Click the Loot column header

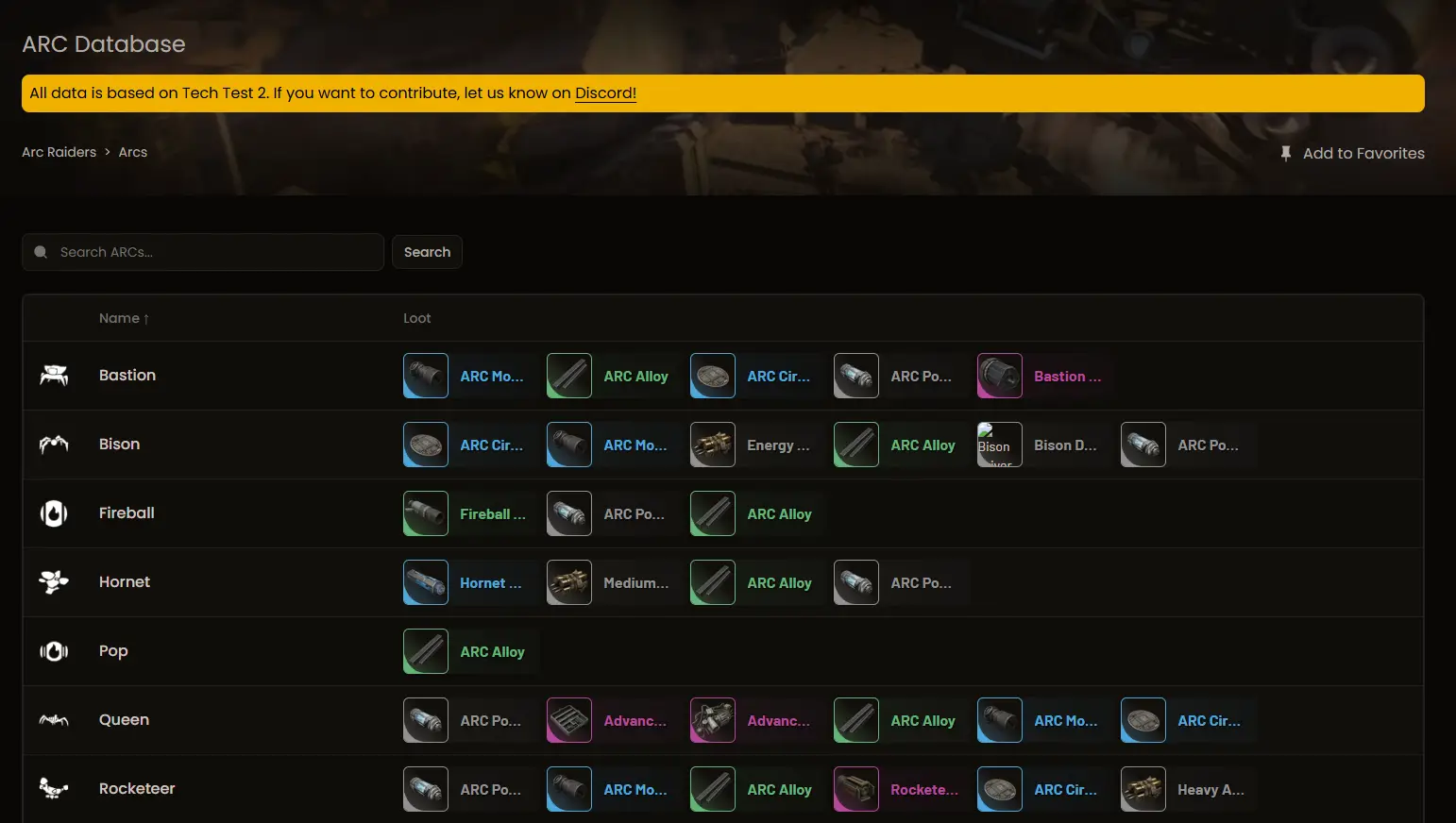click(x=416, y=318)
